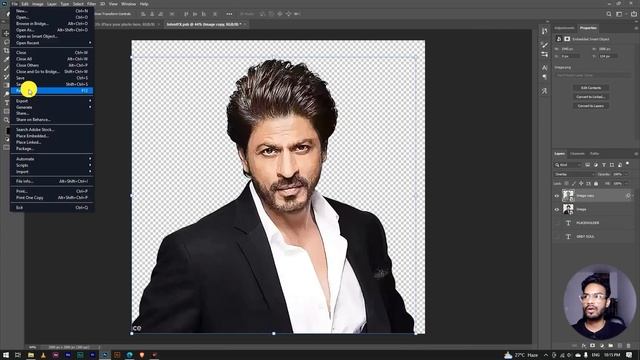Filter layers by shape layers icon

coord(612,165)
